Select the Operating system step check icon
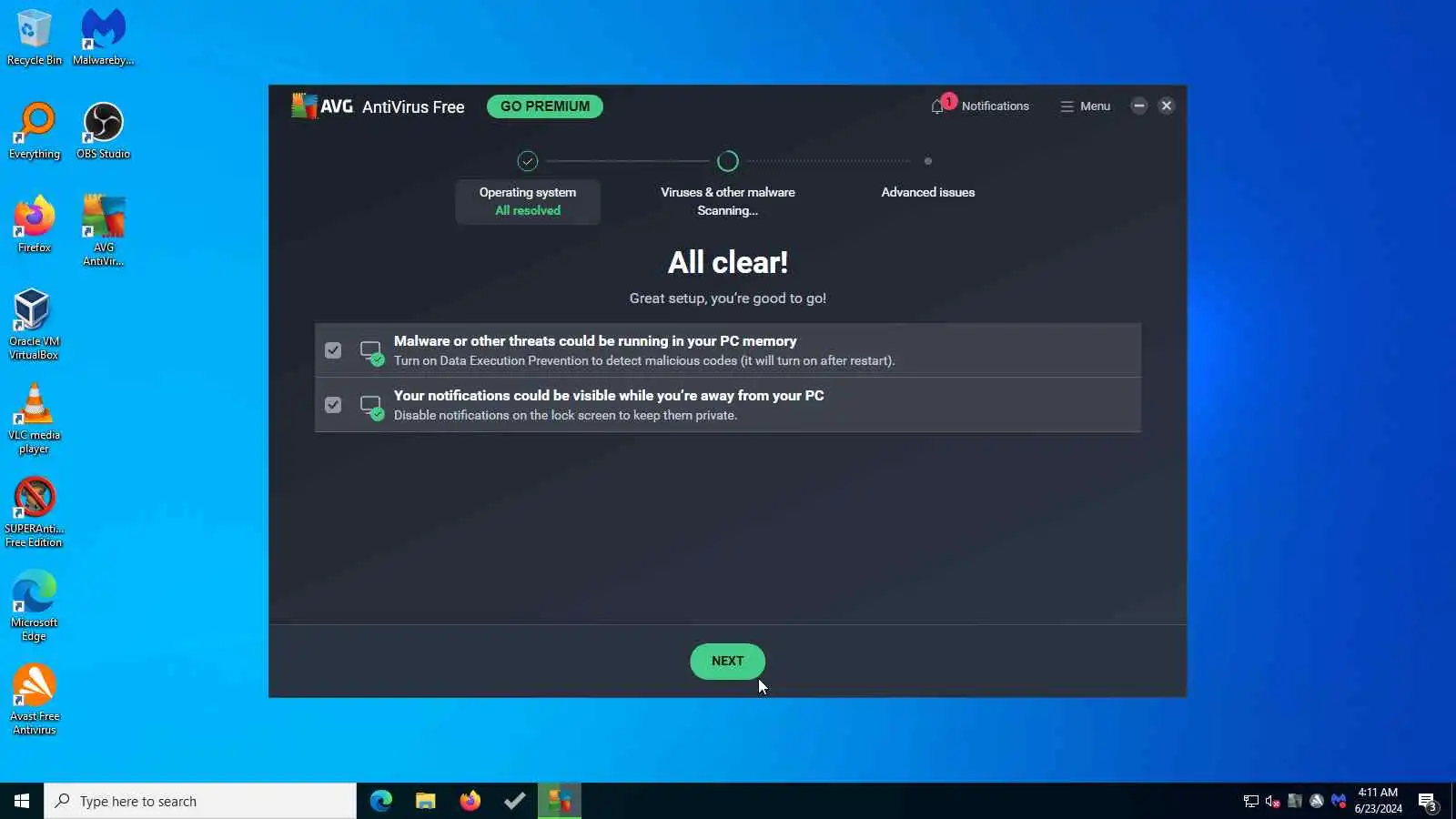Screen dimensions: 1456x819 pos(528,161)
